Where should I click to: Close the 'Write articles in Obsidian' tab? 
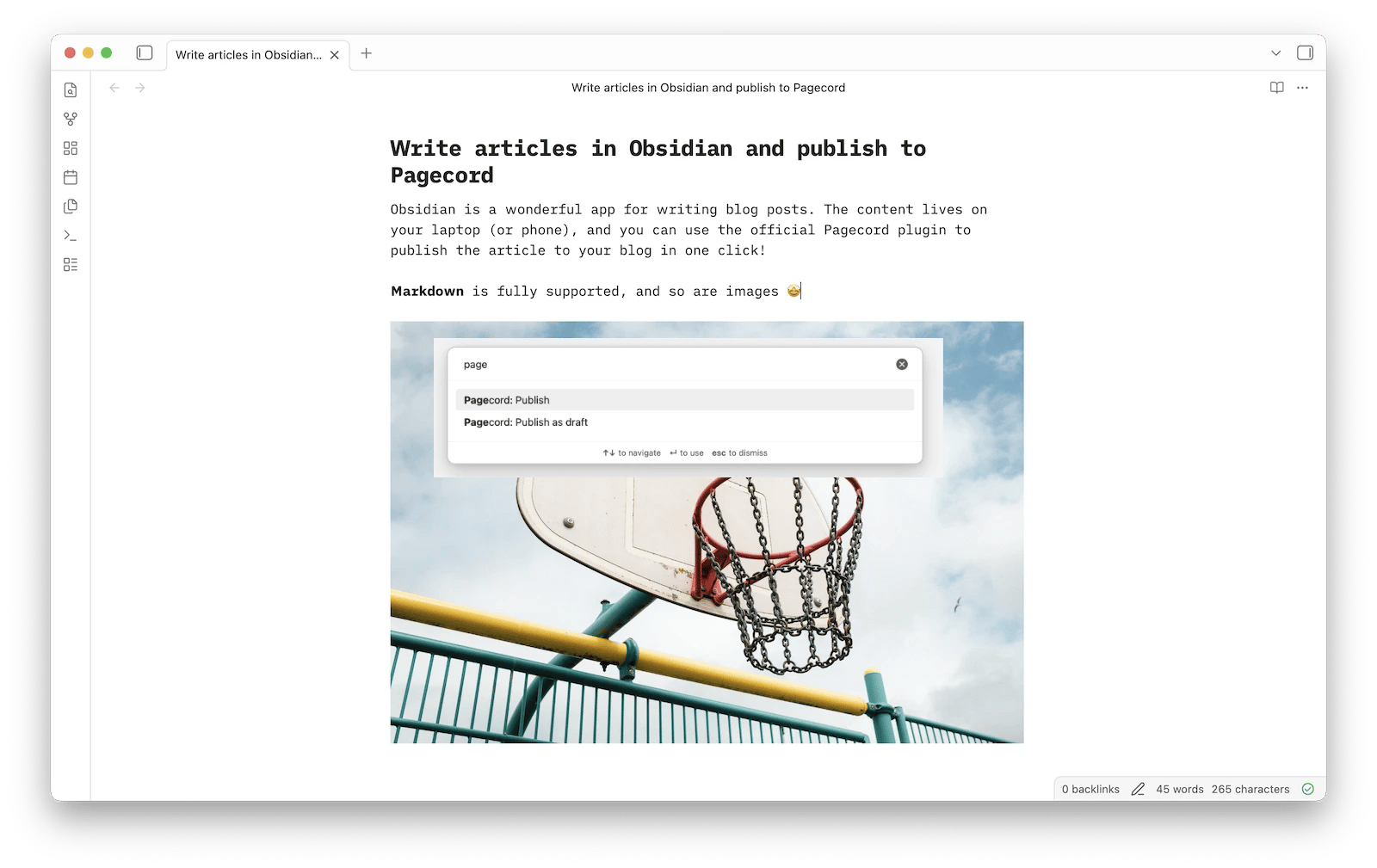335,55
